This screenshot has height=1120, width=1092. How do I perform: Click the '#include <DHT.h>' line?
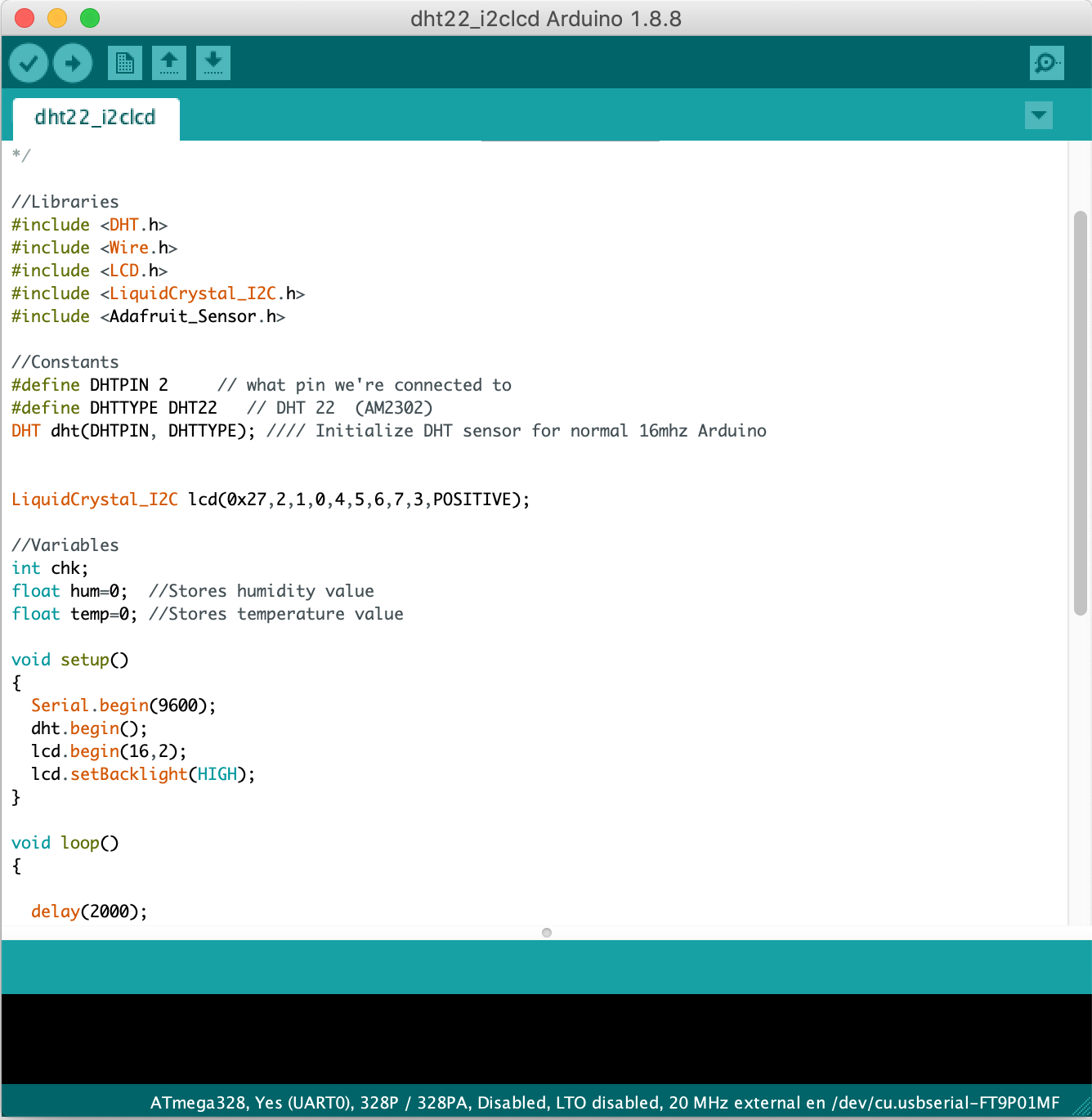tap(90, 225)
